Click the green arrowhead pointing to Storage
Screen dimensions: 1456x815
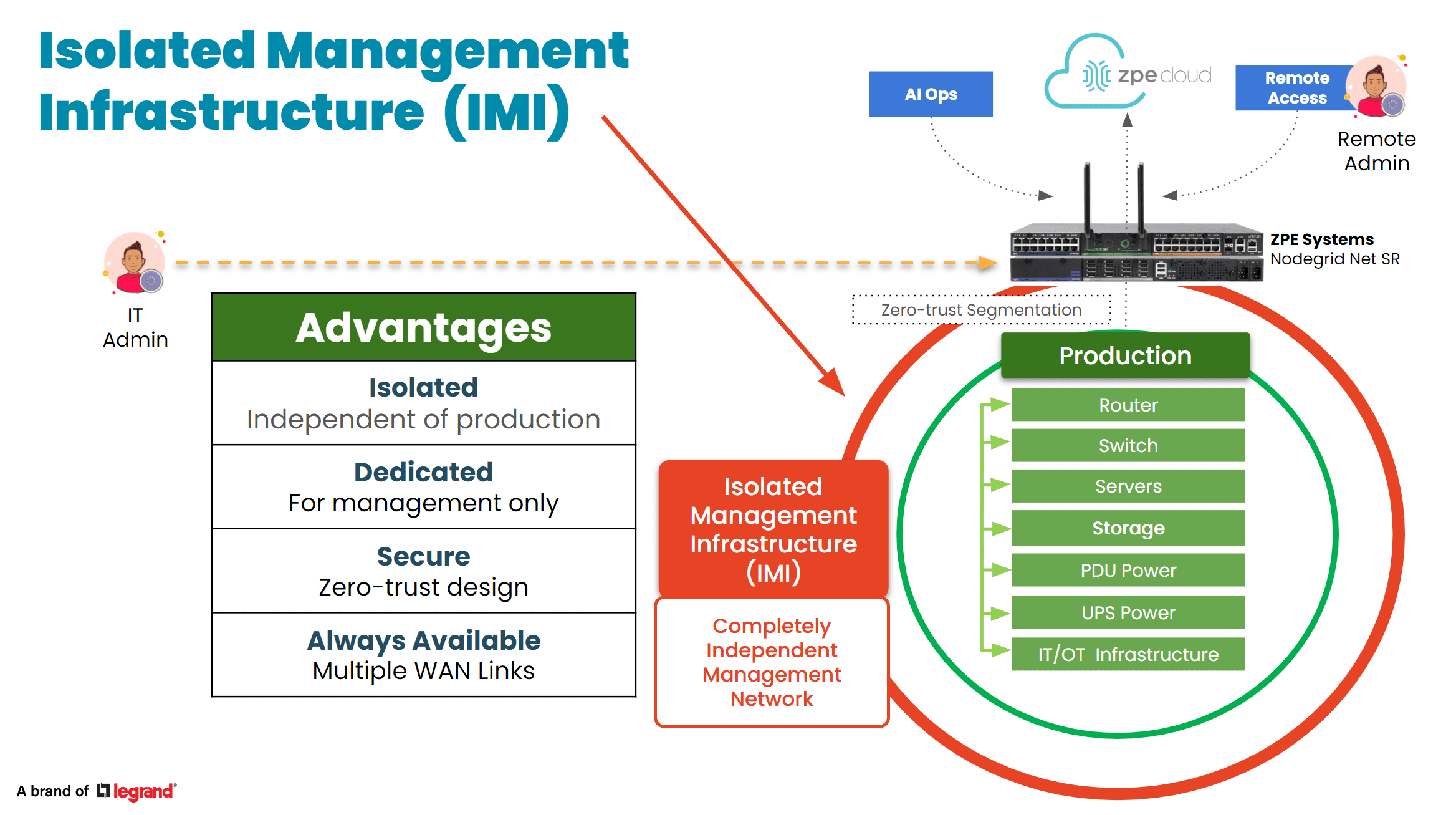pyautogui.click(x=1000, y=529)
